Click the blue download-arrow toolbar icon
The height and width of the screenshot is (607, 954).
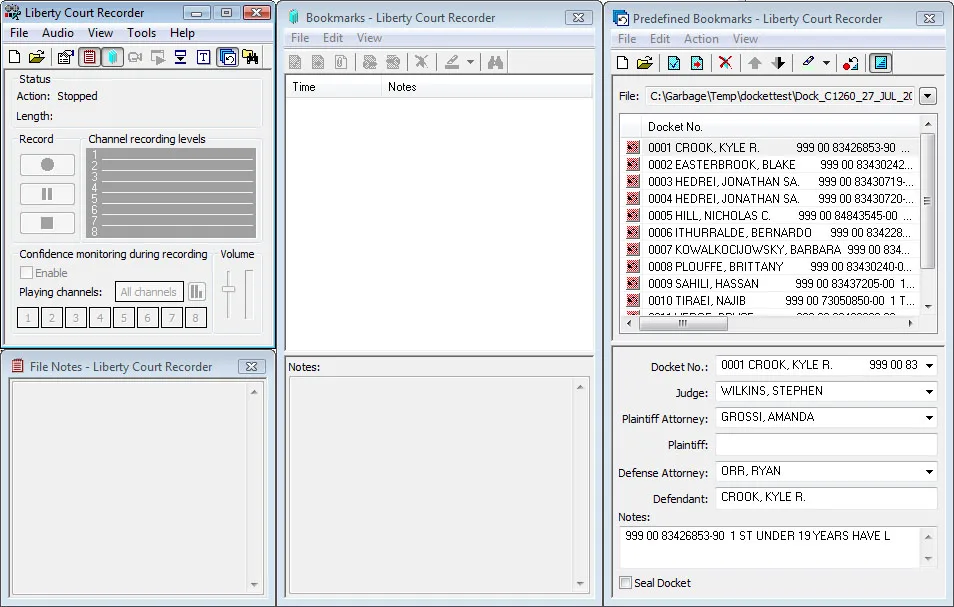(x=181, y=57)
